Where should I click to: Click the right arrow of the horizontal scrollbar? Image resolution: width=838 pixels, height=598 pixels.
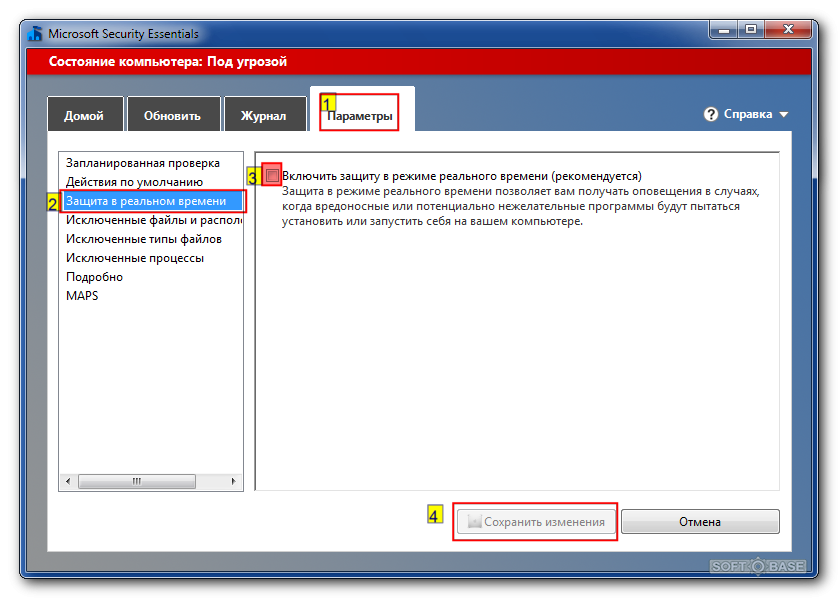coord(234,481)
